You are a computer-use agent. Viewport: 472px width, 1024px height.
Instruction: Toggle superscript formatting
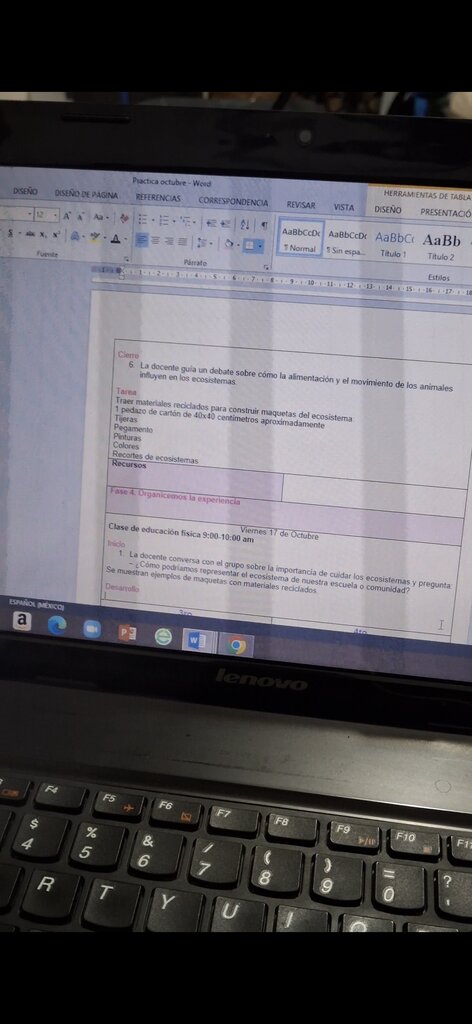pyautogui.click(x=55, y=234)
